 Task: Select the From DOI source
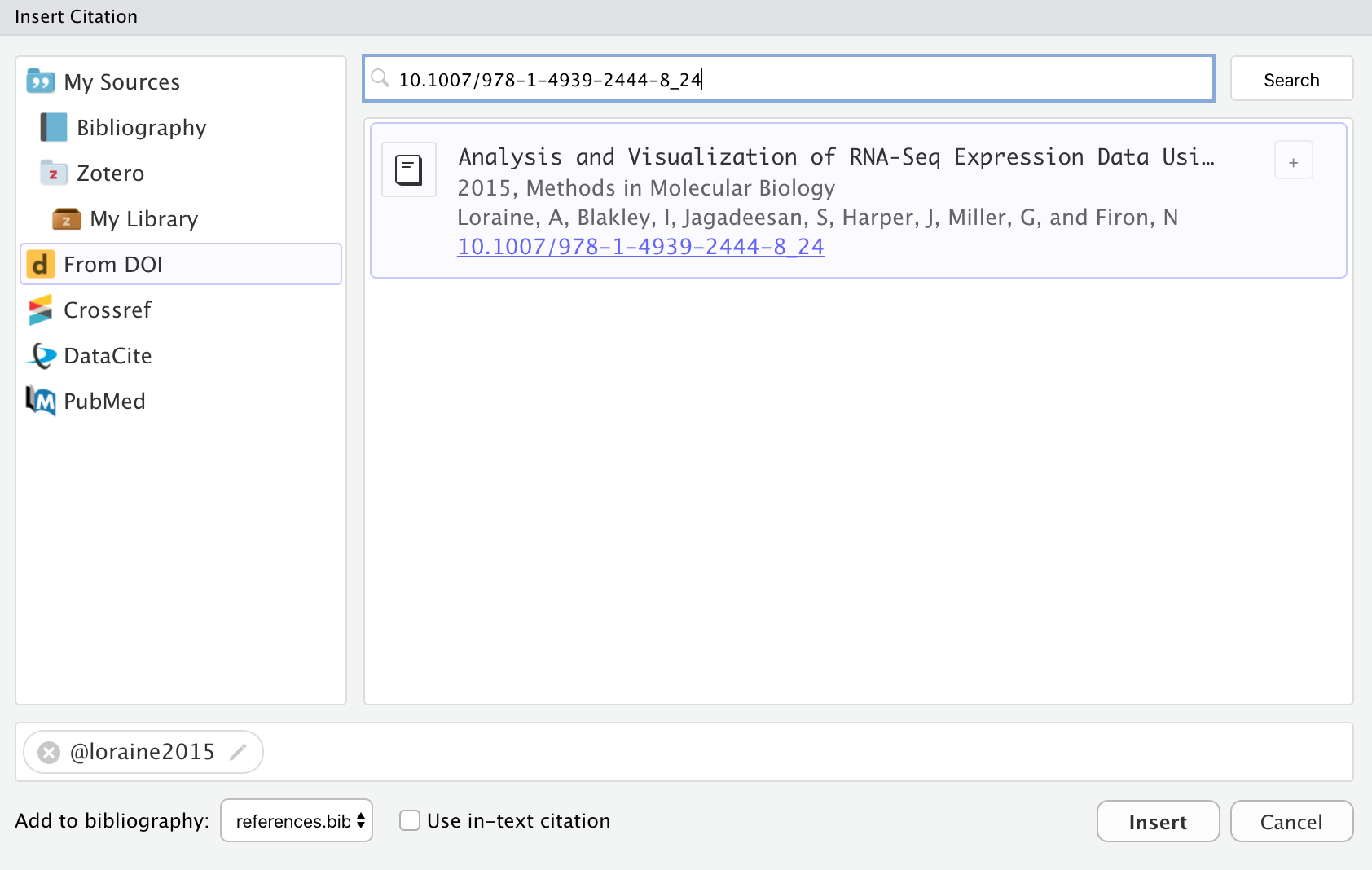coord(114,264)
